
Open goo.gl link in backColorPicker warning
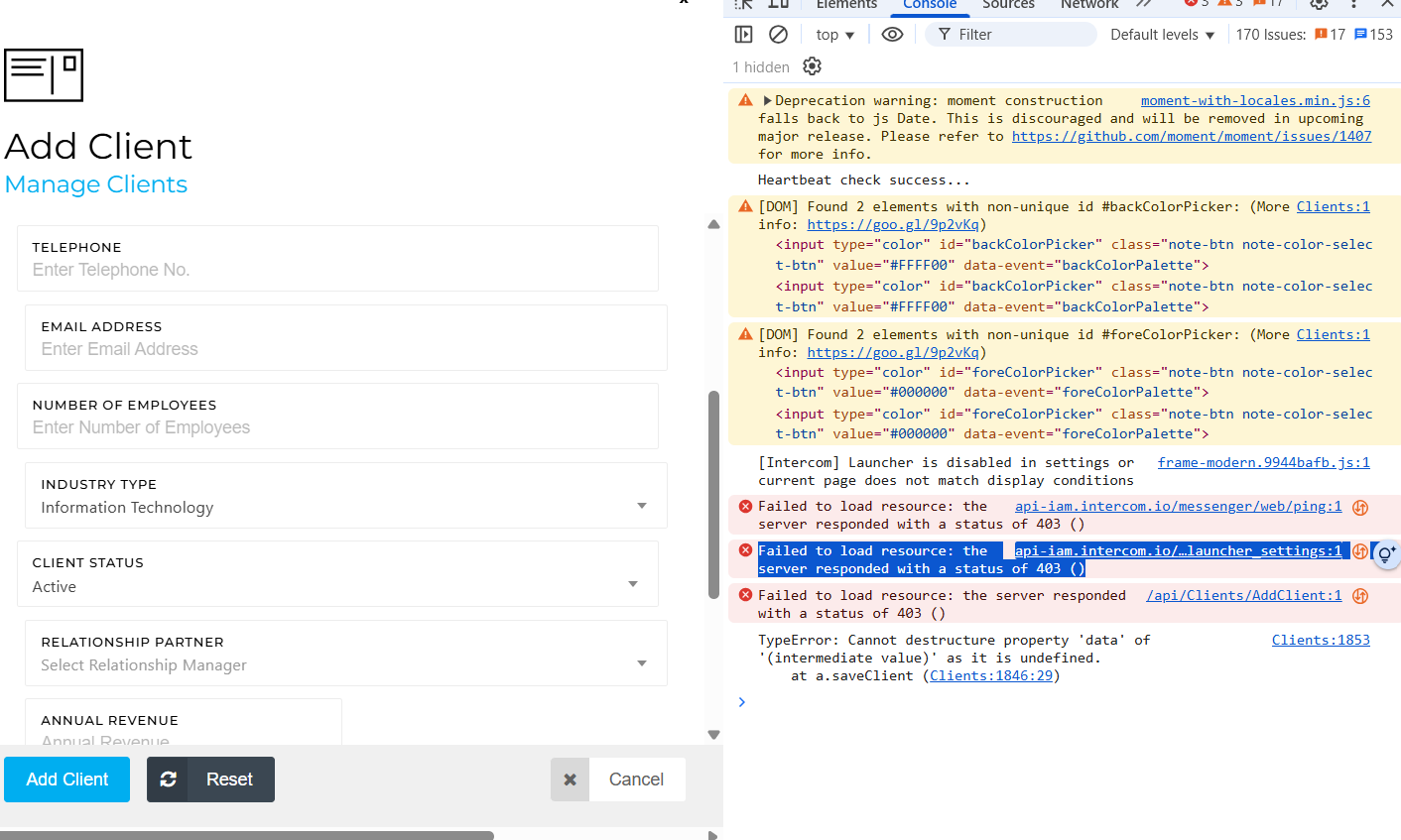click(893, 225)
